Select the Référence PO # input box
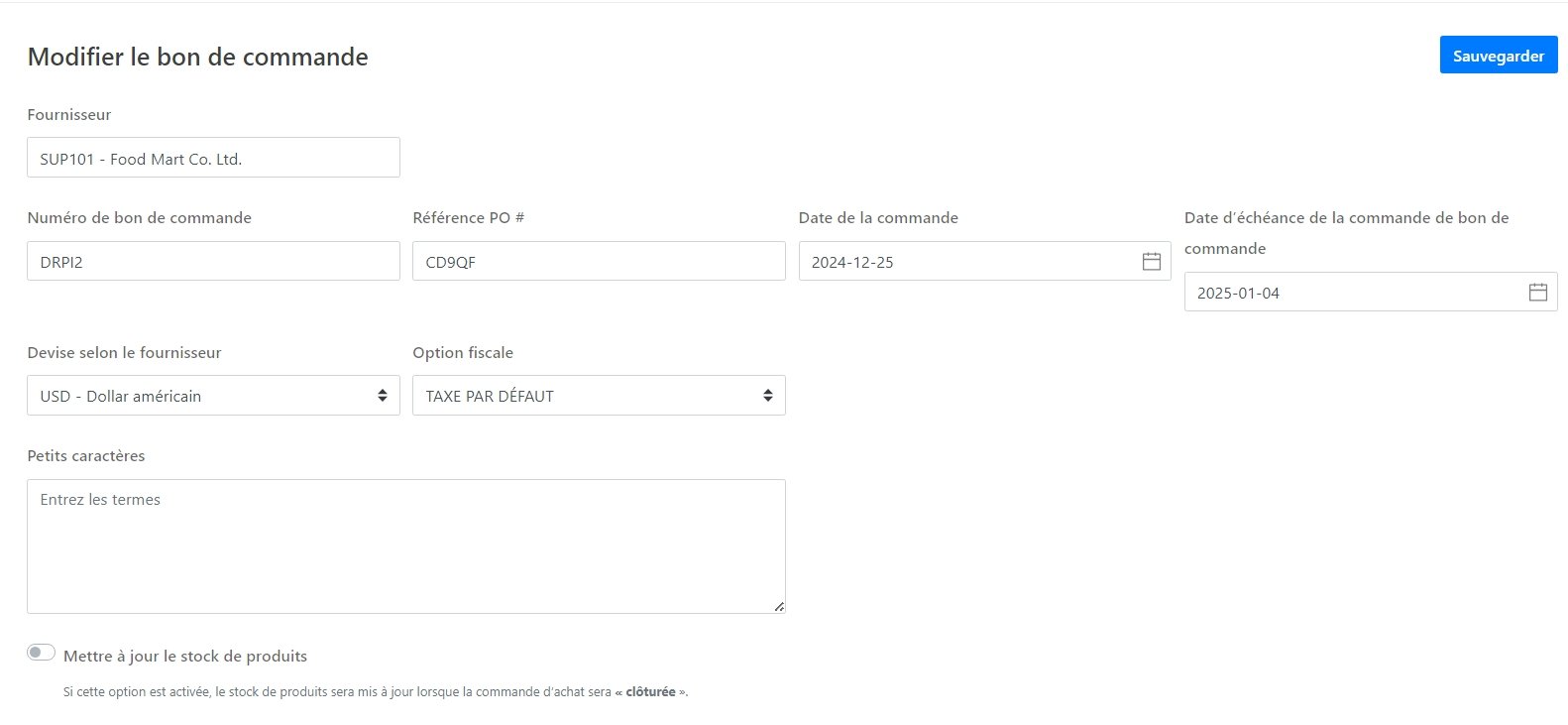Viewport: 1568px width, 725px height. [x=599, y=262]
